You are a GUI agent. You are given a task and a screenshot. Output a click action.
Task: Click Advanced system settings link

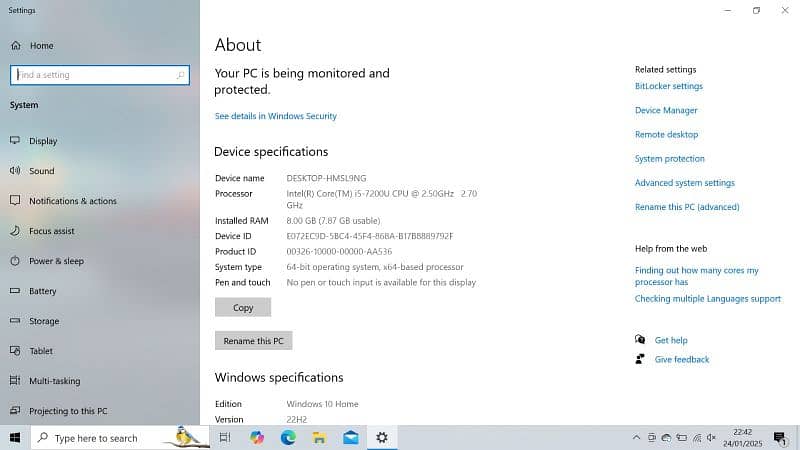(684, 183)
